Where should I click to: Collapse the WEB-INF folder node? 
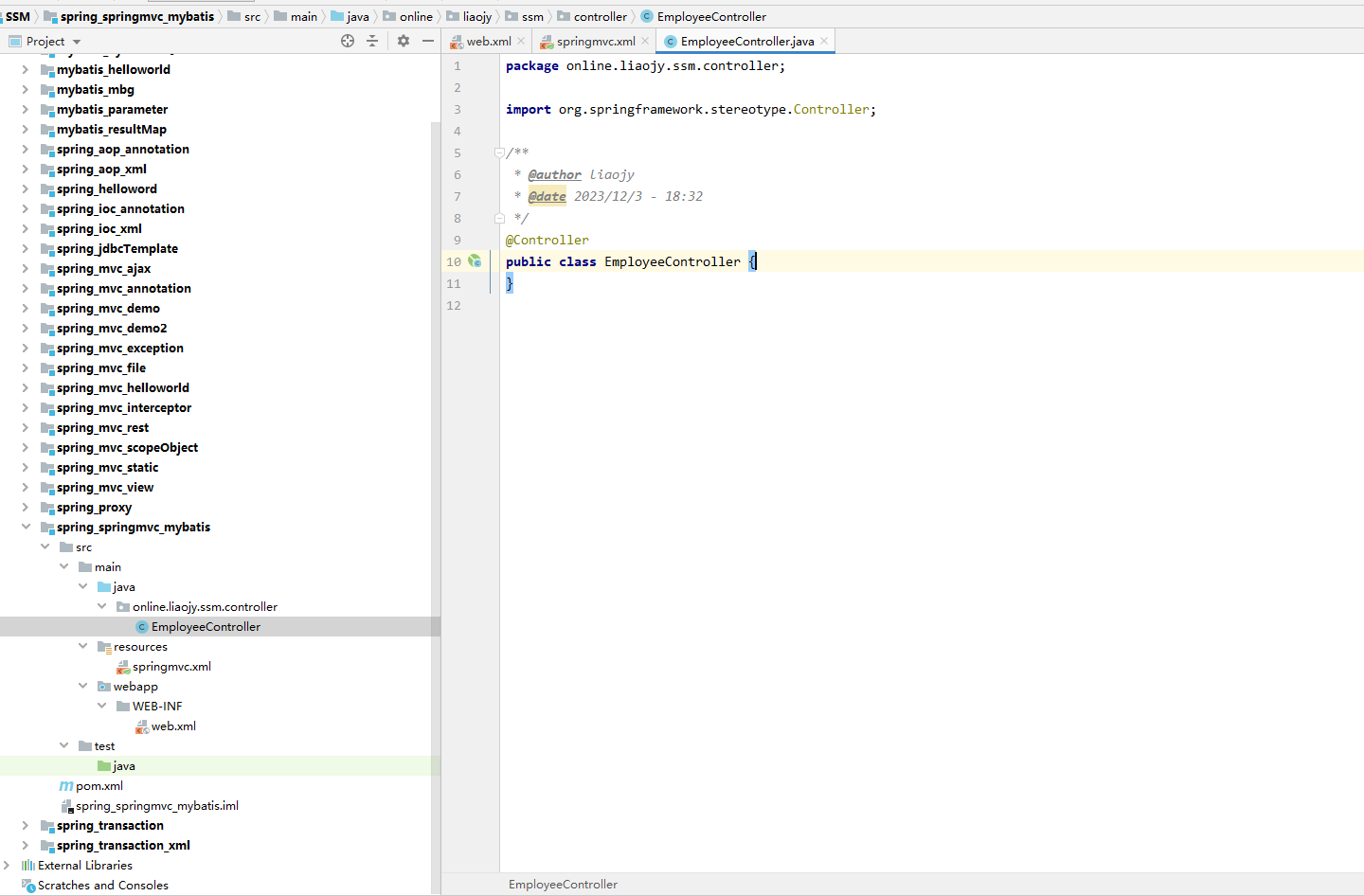point(101,706)
